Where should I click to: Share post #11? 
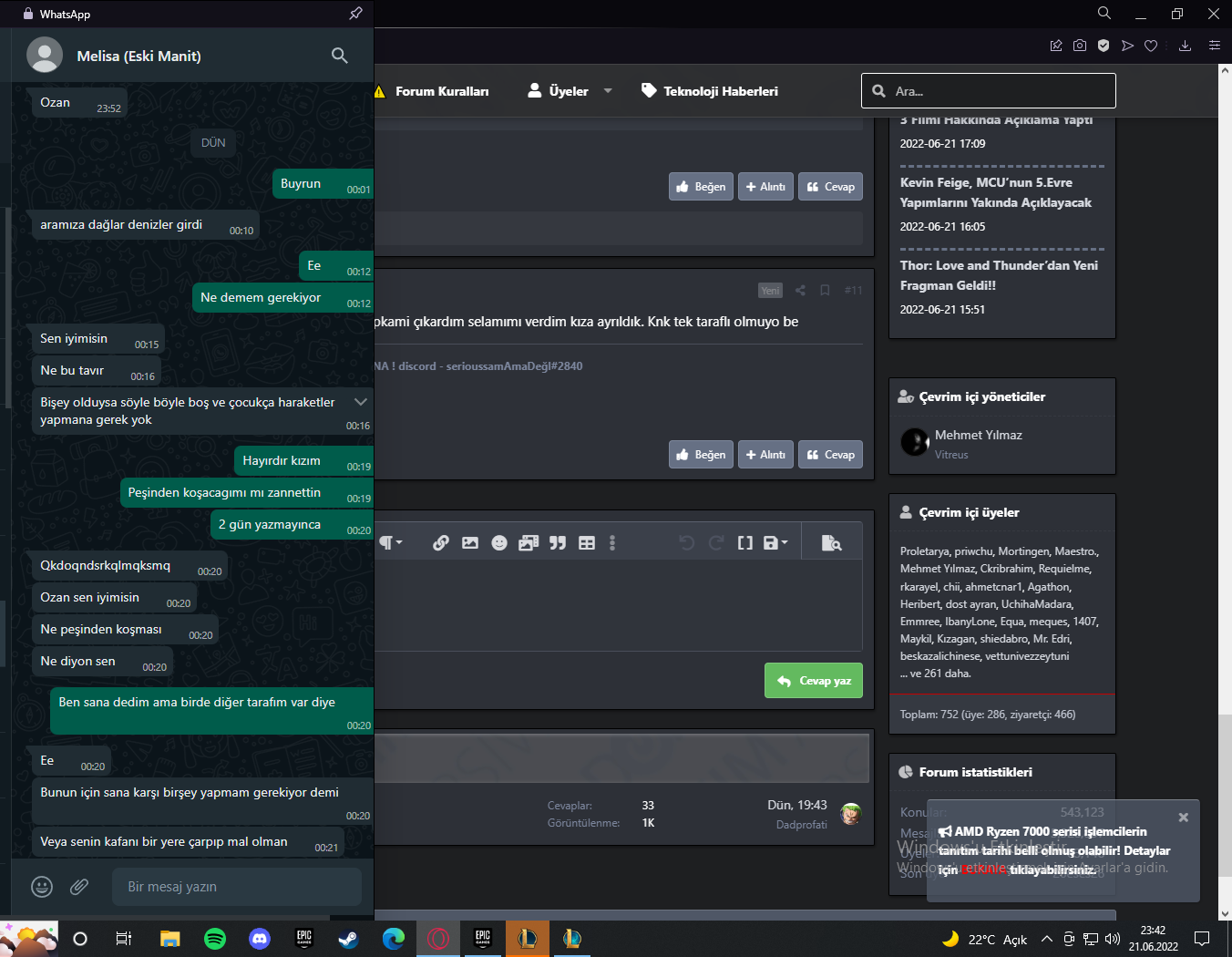pyautogui.click(x=800, y=291)
